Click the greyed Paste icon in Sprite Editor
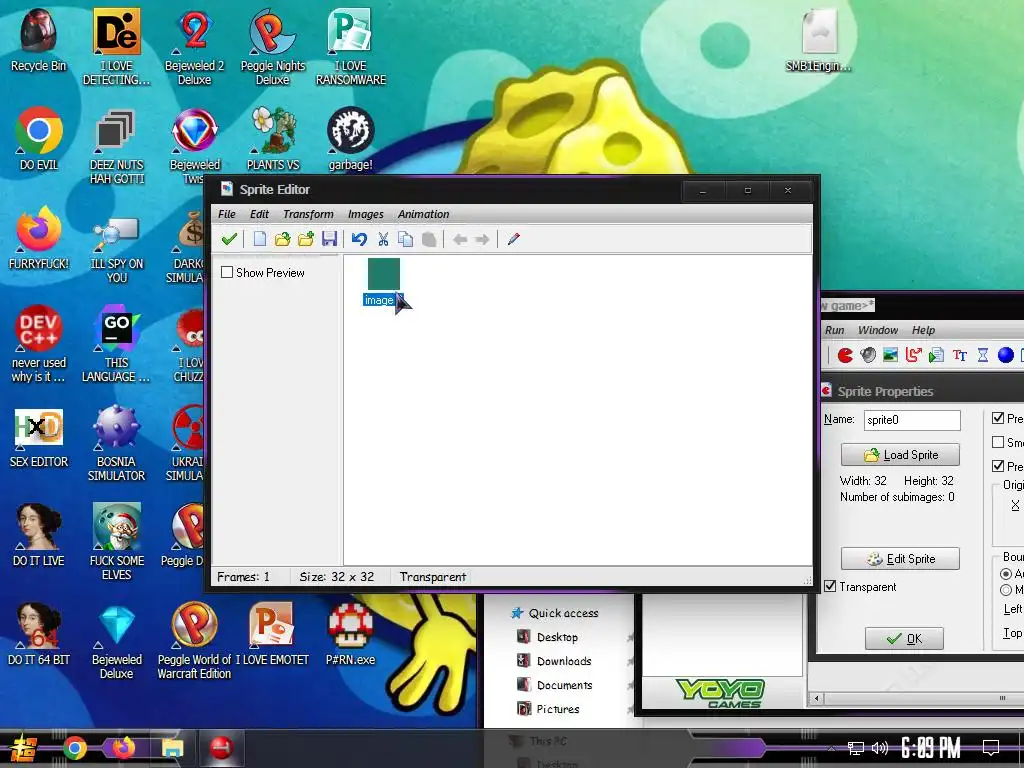Viewport: 1024px width, 768px height. click(429, 239)
